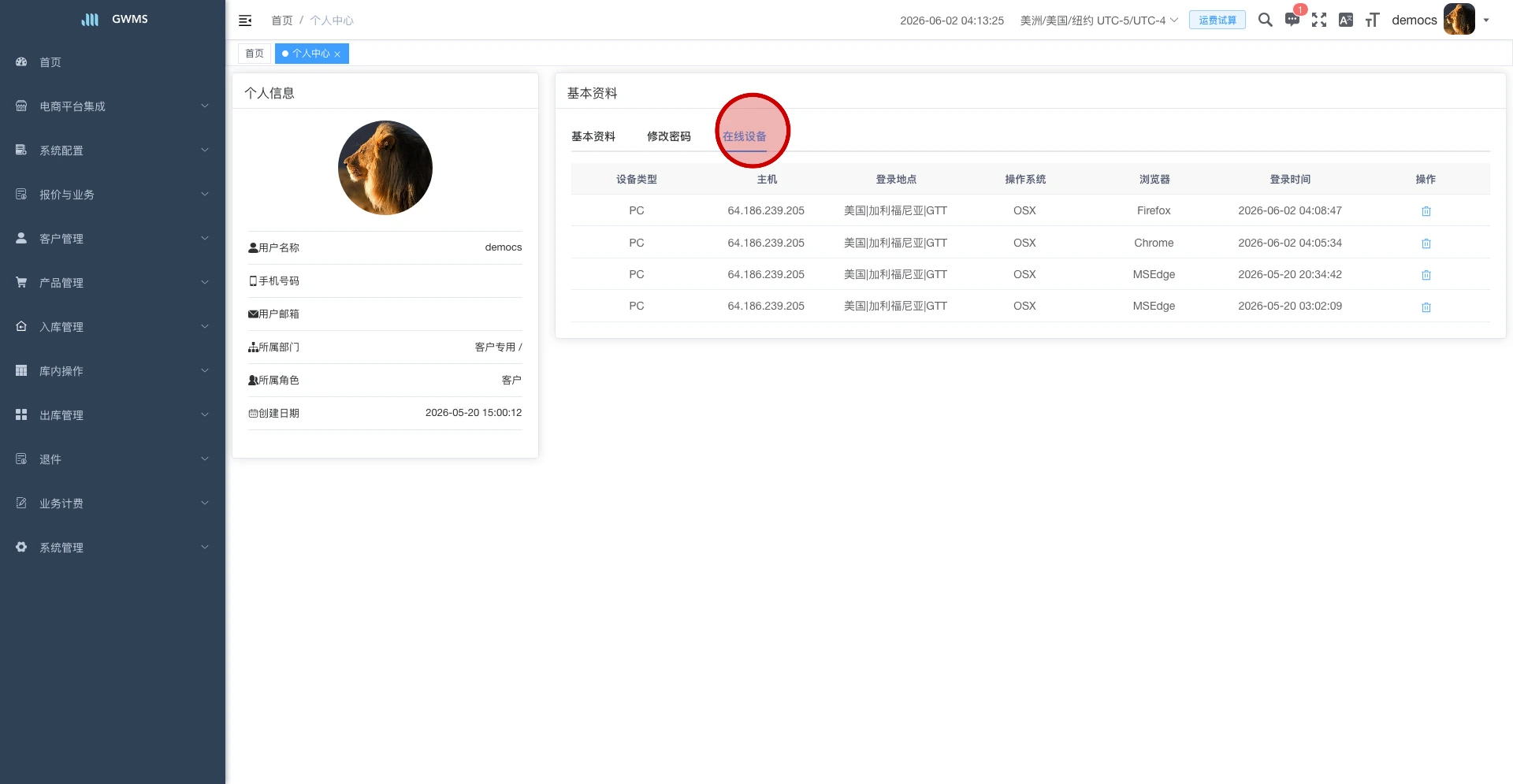This screenshot has height=784, width=1513.
Task: Delete the MSEdge session from 03:02:09
Action: pos(1426,307)
